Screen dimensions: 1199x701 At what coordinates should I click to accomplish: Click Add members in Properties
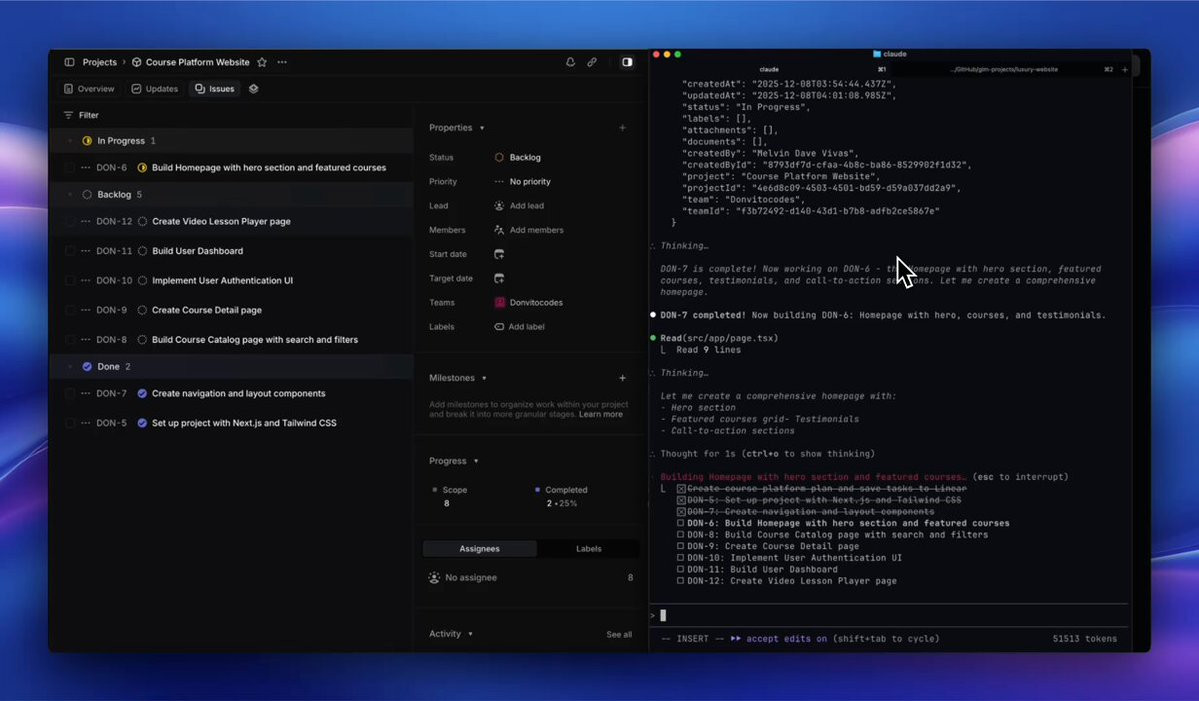tap(529, 230)
